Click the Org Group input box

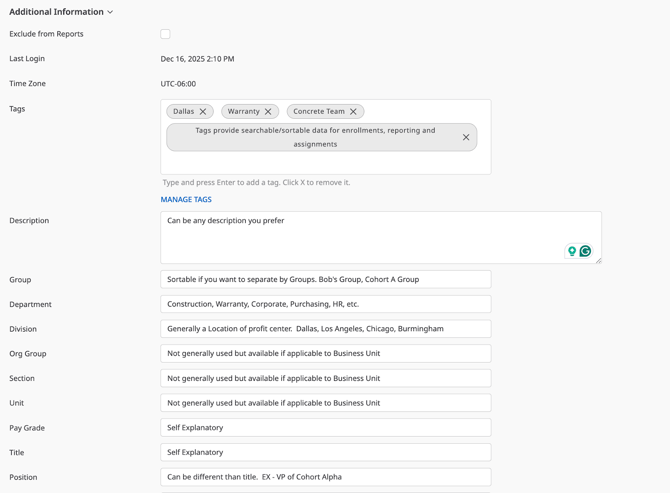coord(325,354)
